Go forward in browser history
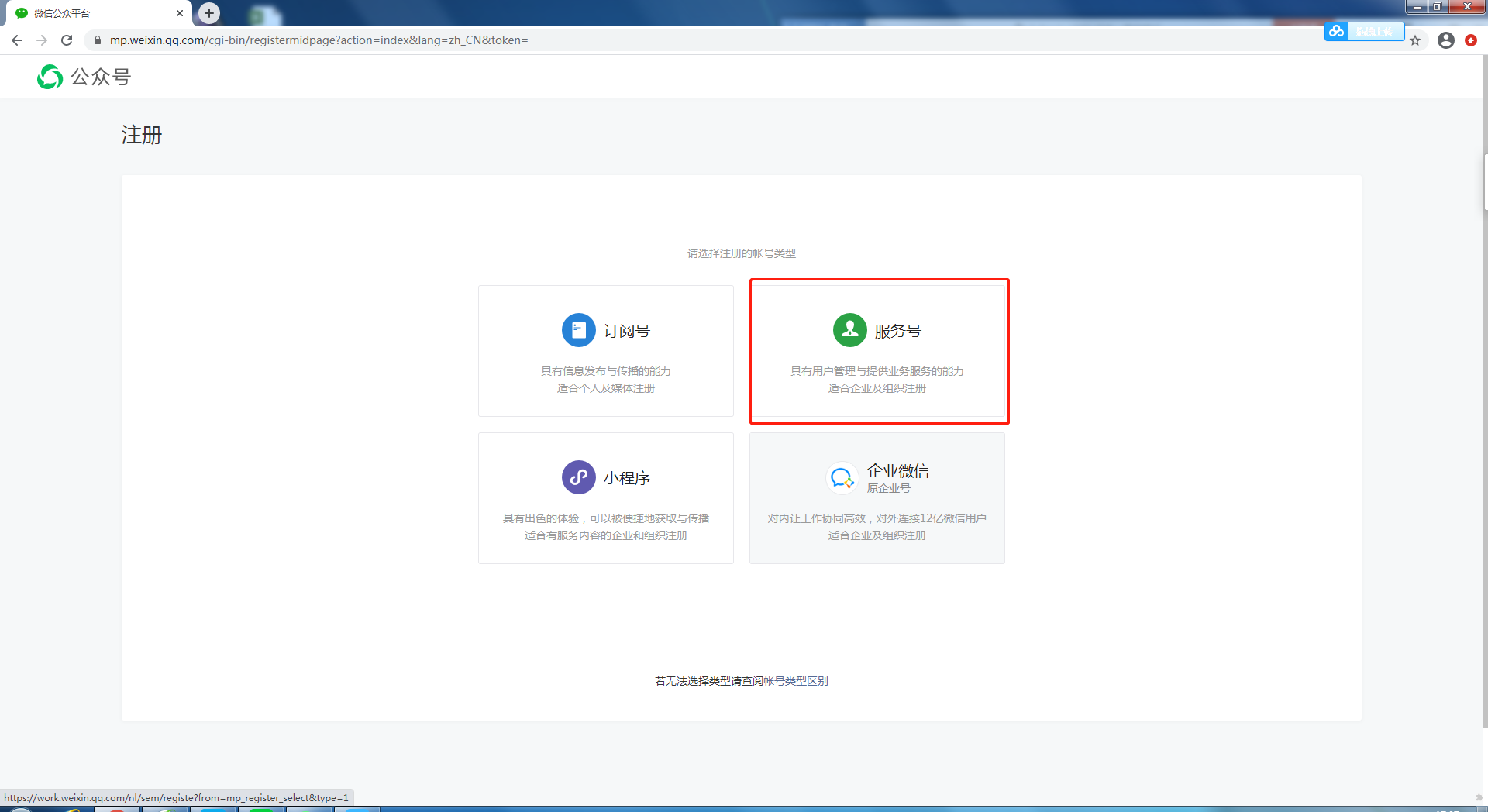This screenshot has width=1488, height=812. click(42, 40)
